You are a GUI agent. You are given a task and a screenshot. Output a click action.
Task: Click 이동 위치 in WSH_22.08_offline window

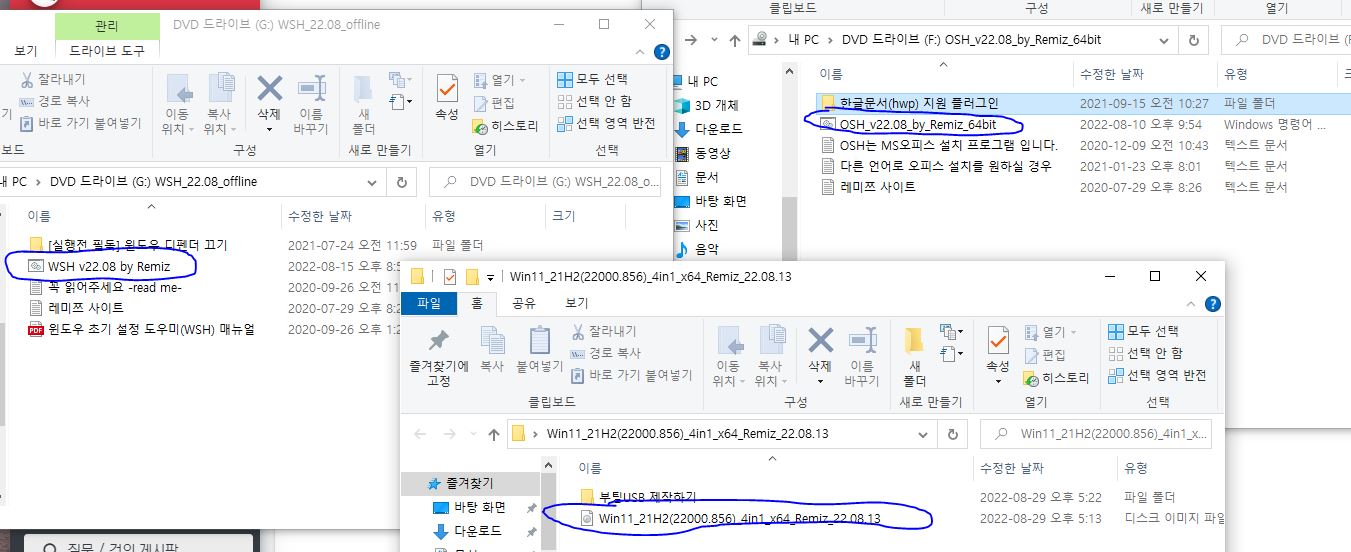coord(177,103)
